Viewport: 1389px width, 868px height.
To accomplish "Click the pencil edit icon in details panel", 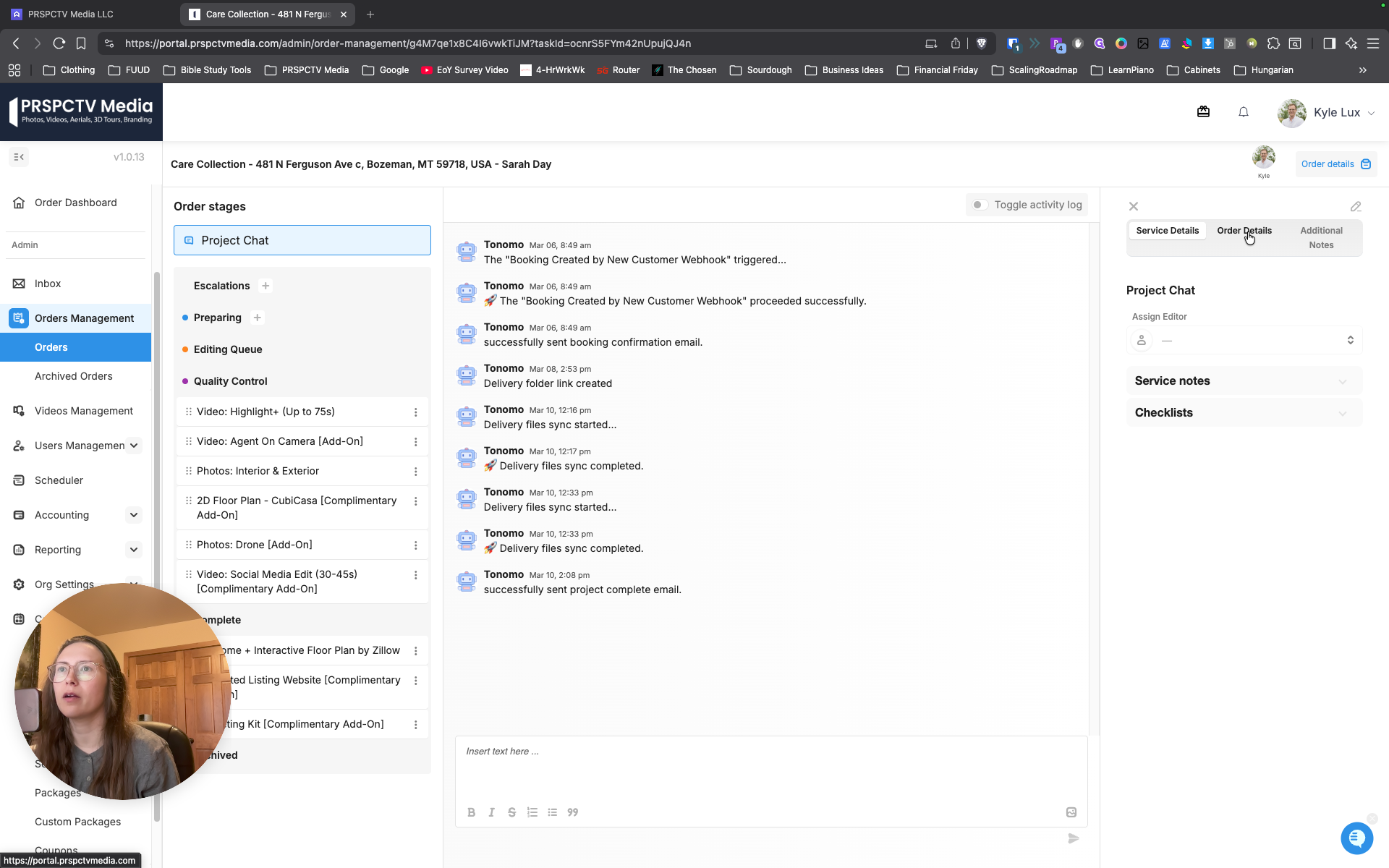I will coord(1356,207).
